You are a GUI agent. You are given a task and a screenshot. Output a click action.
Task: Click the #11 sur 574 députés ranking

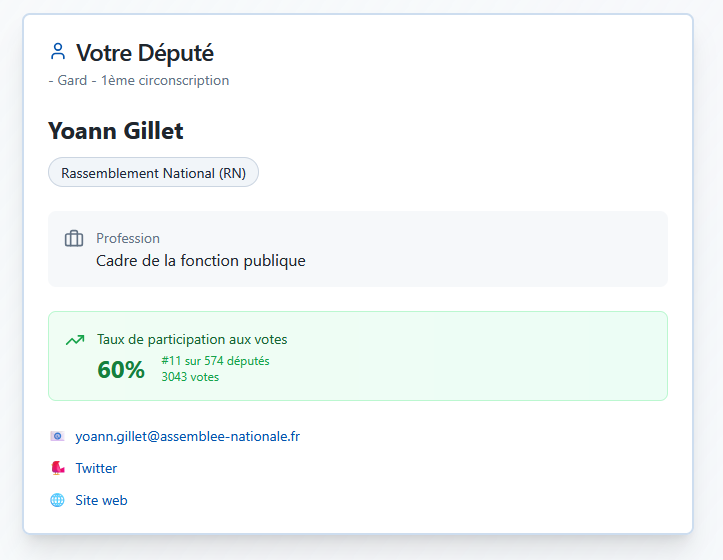click(215, 361)
